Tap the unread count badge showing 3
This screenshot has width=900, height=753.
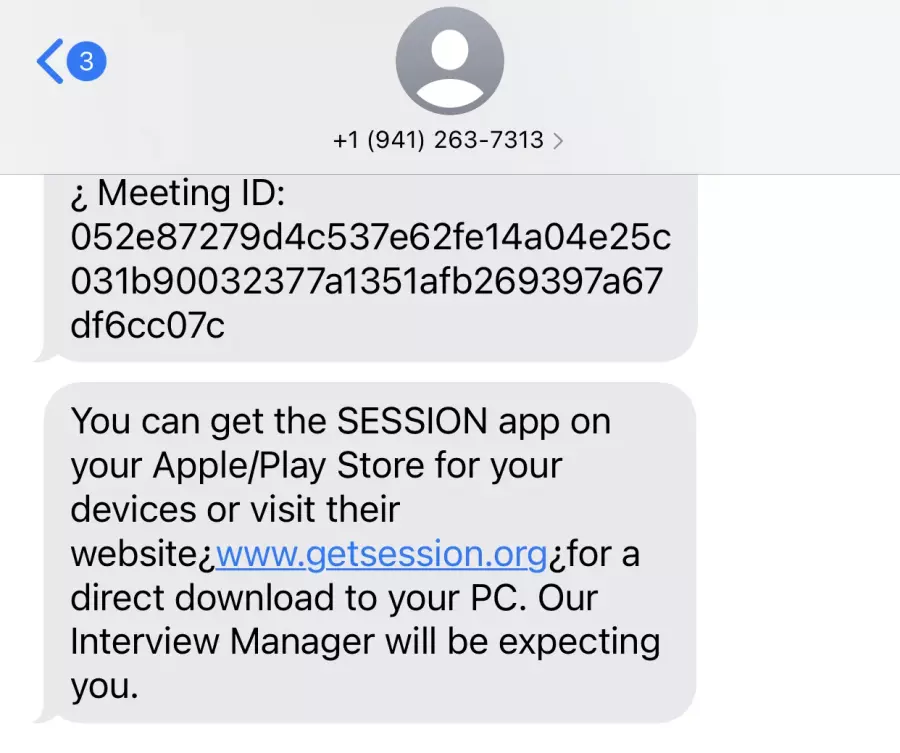click(87, 61)
